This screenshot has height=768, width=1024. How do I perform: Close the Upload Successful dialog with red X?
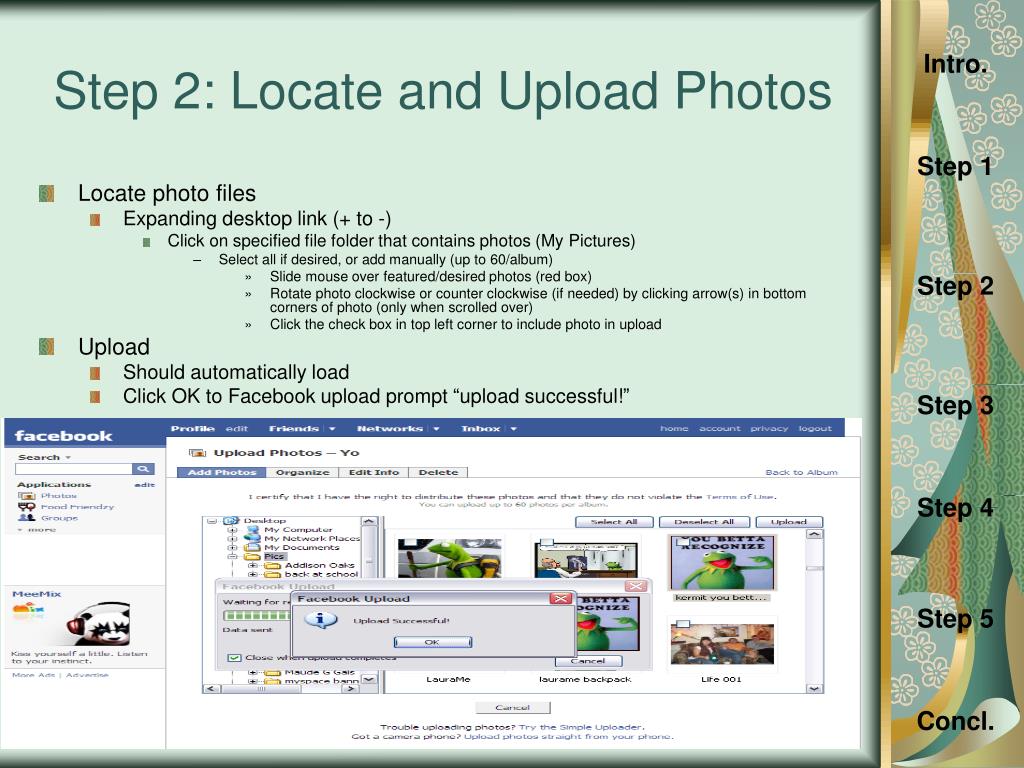(x=560, y=598)
